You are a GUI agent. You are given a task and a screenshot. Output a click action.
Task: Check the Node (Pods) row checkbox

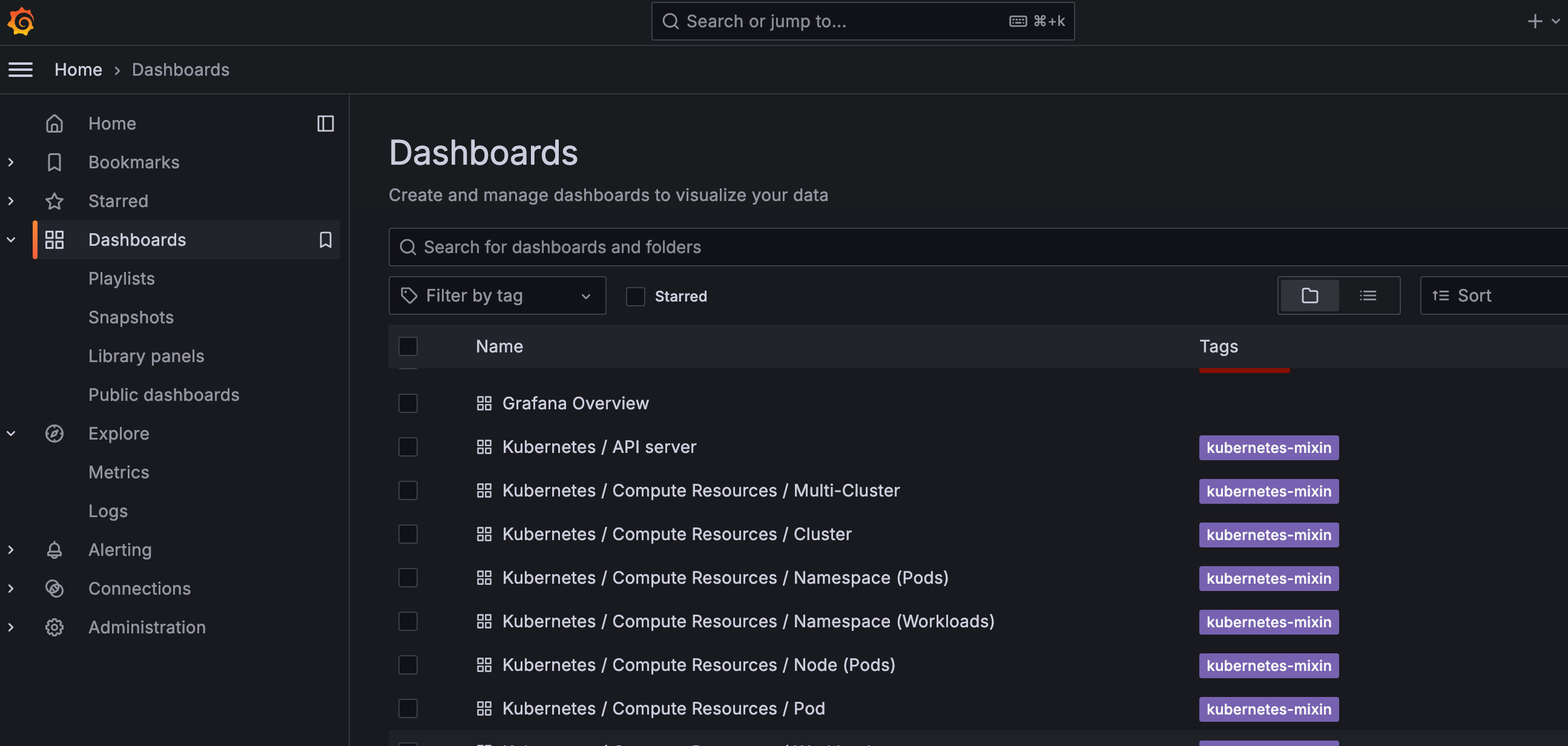click(408, 665)
